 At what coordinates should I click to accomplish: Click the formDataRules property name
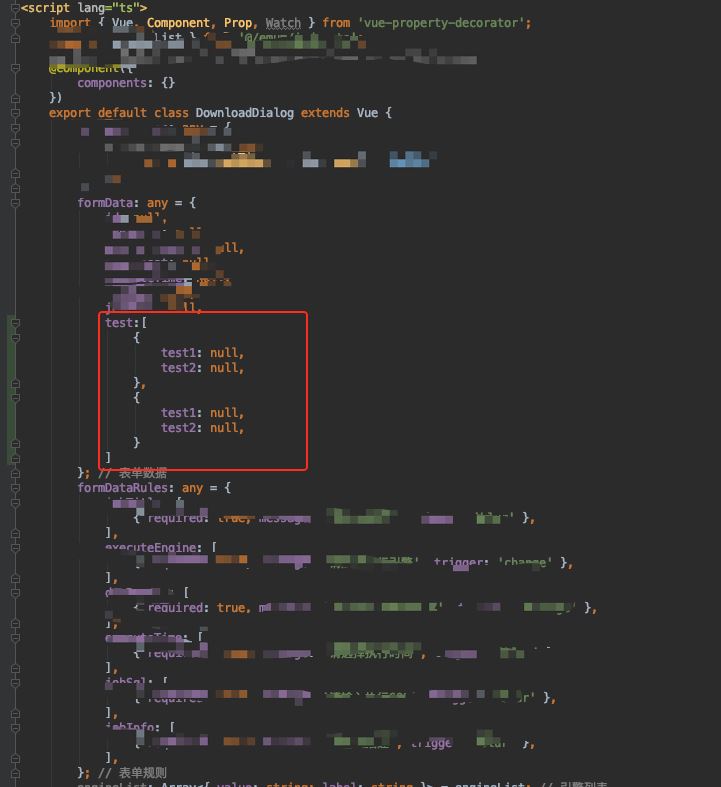coord(122,488)
